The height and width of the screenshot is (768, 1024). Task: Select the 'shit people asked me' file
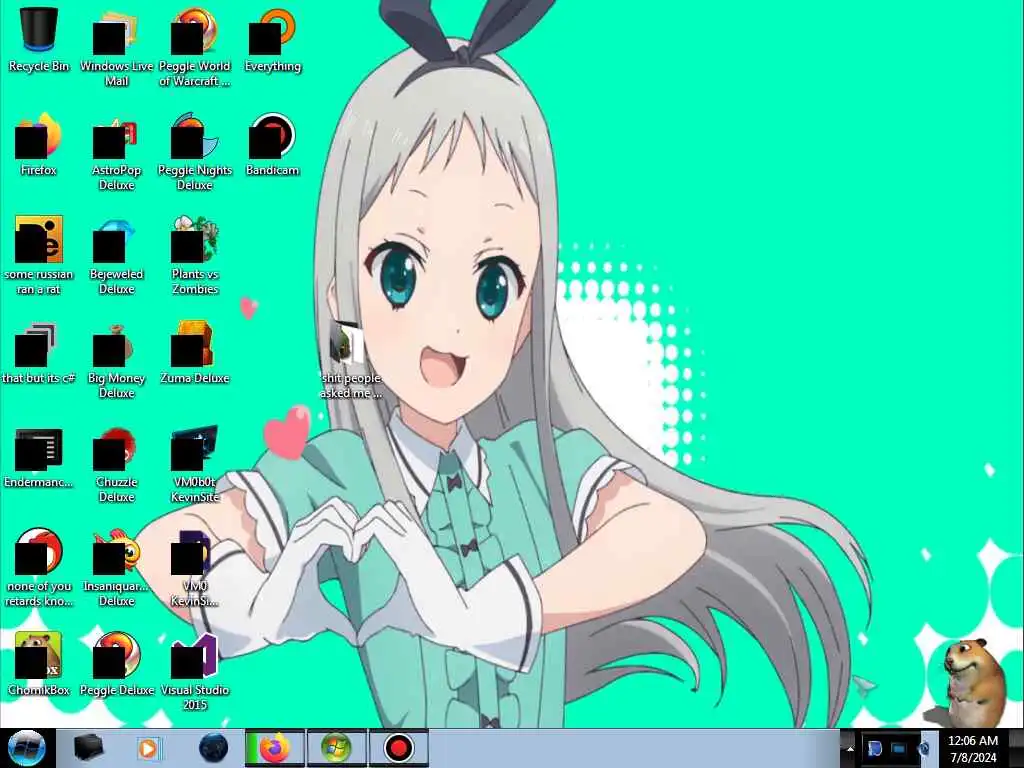[x=351, y=360]
